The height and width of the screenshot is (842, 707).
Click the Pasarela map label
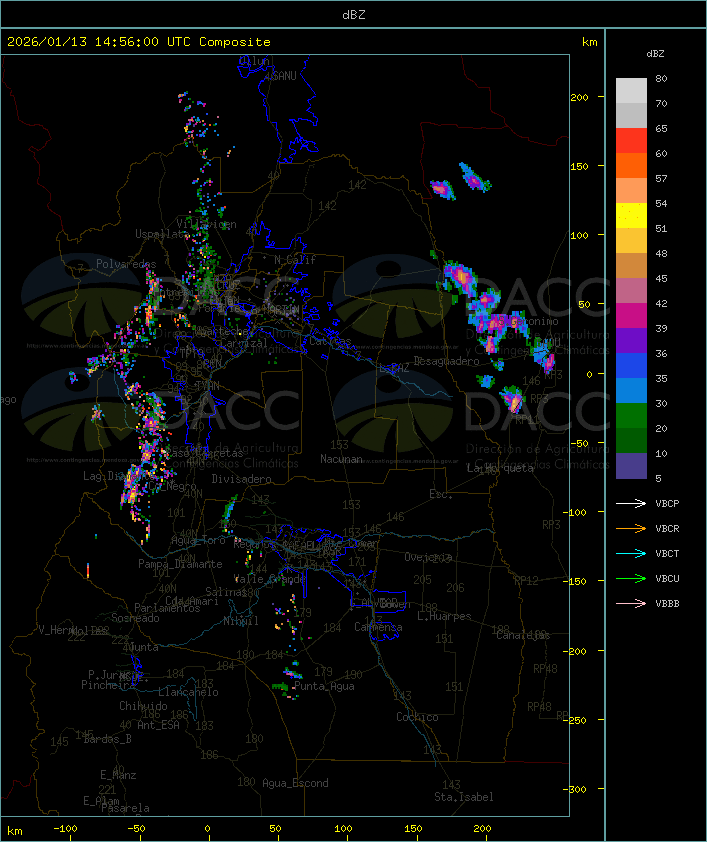pos(125,808)
